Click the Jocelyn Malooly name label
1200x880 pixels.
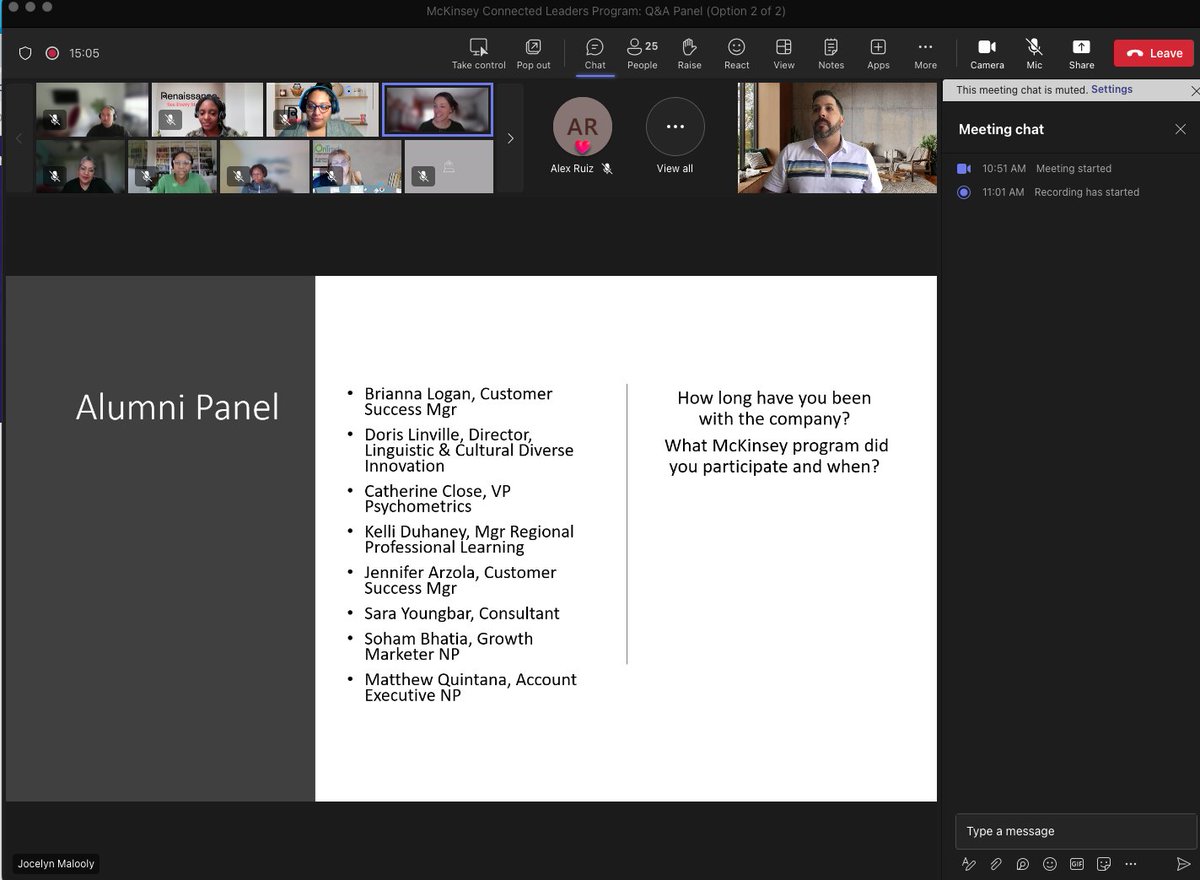56,864
